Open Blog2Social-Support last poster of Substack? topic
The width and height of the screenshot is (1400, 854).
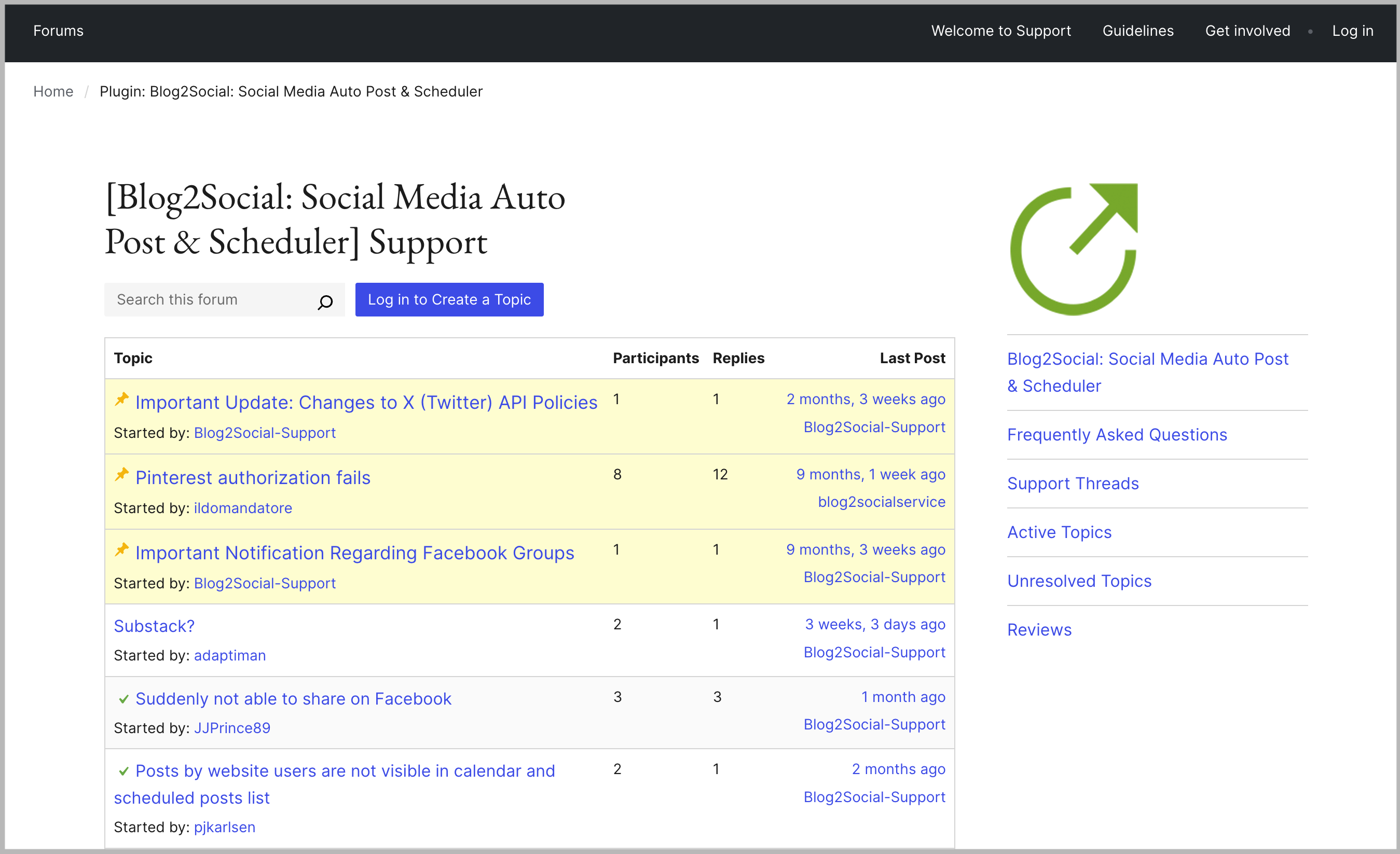pyautogui.click(x=874, y=652)
